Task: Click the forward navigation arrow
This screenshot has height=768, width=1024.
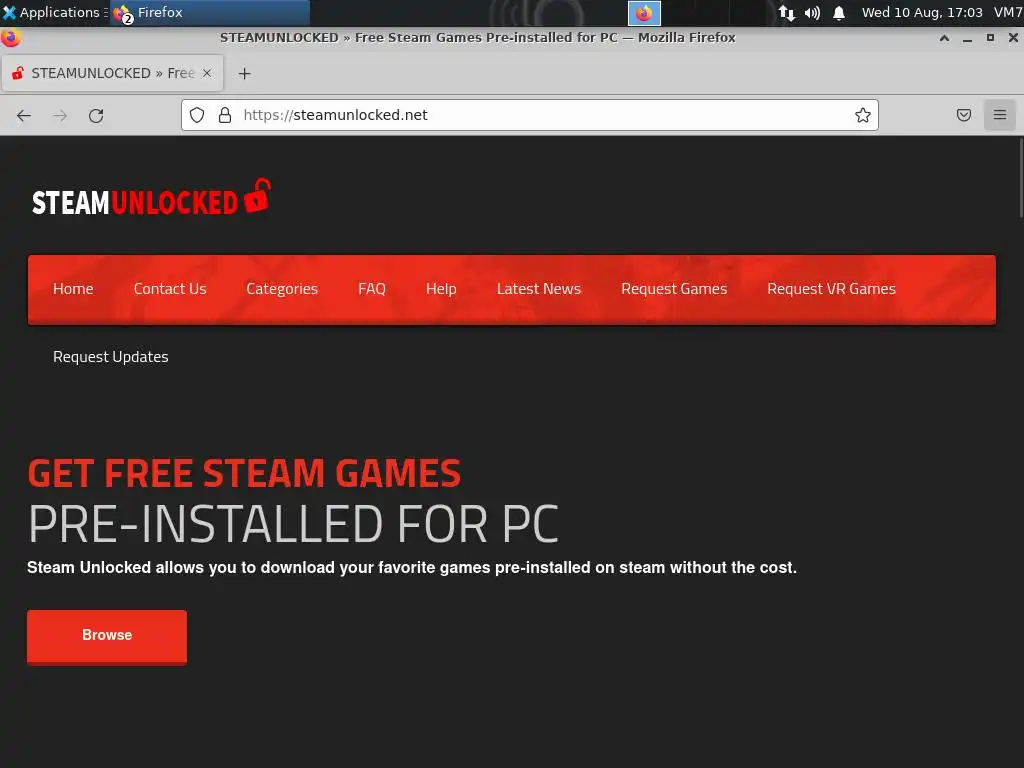Action: coord(60,116)
